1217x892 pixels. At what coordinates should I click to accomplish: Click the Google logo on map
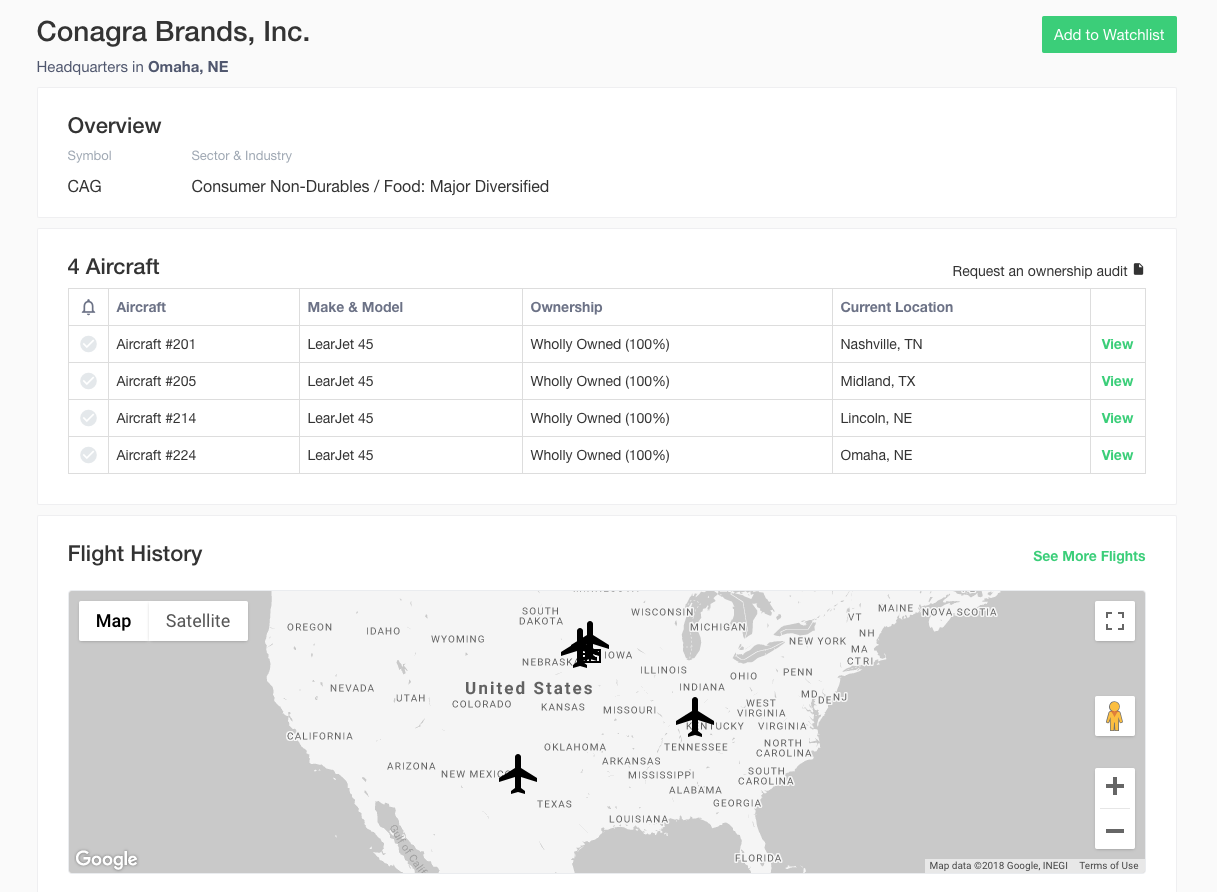coord(106,859)
